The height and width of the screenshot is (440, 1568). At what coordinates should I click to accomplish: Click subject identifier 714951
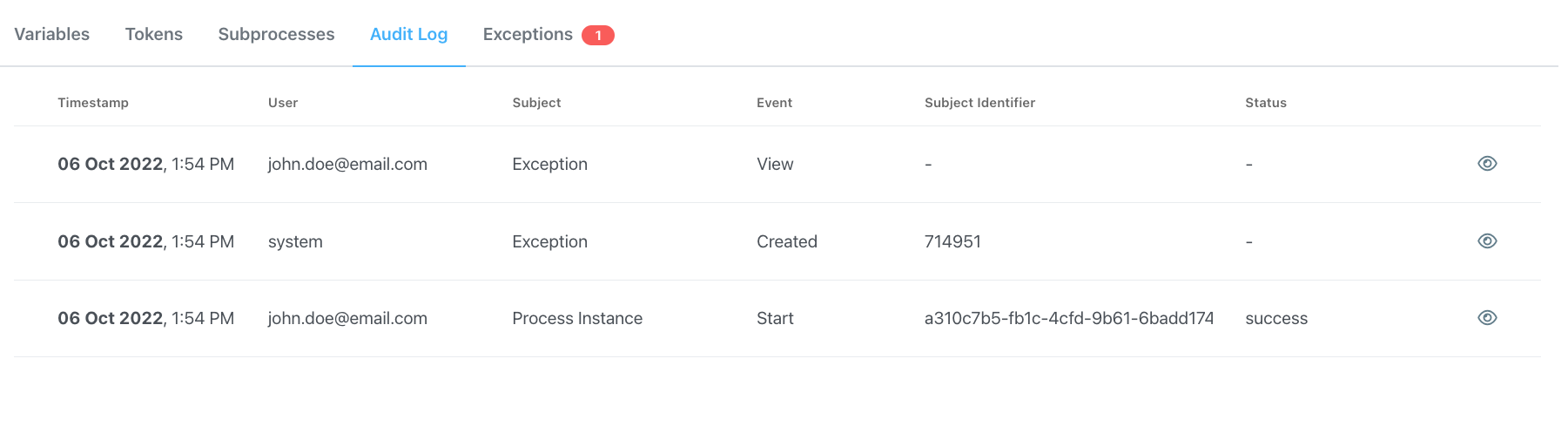point(952,241)
